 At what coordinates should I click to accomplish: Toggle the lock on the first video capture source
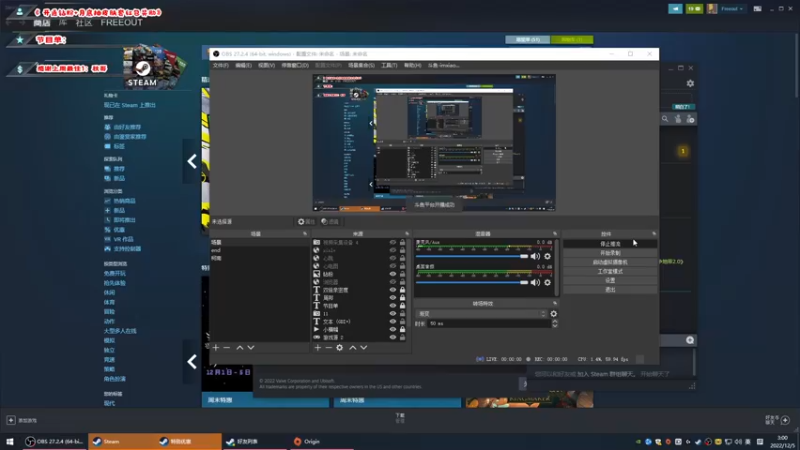[x=403, y=242]
